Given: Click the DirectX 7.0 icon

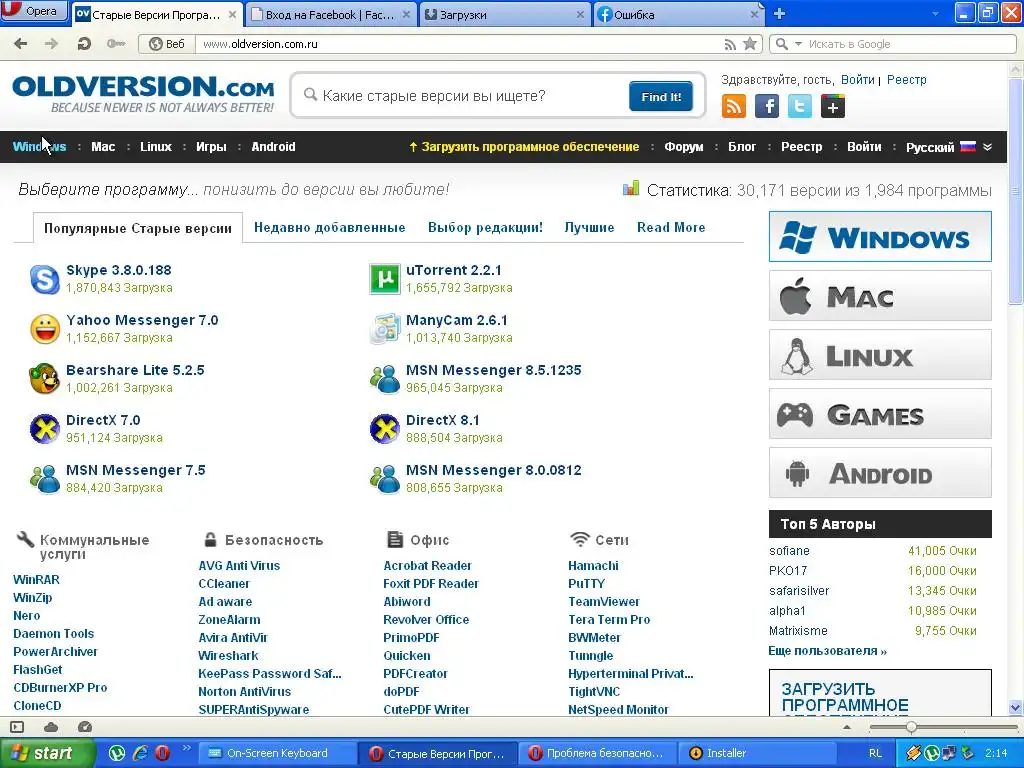Looking at the screenshot, I should point(44,429).
